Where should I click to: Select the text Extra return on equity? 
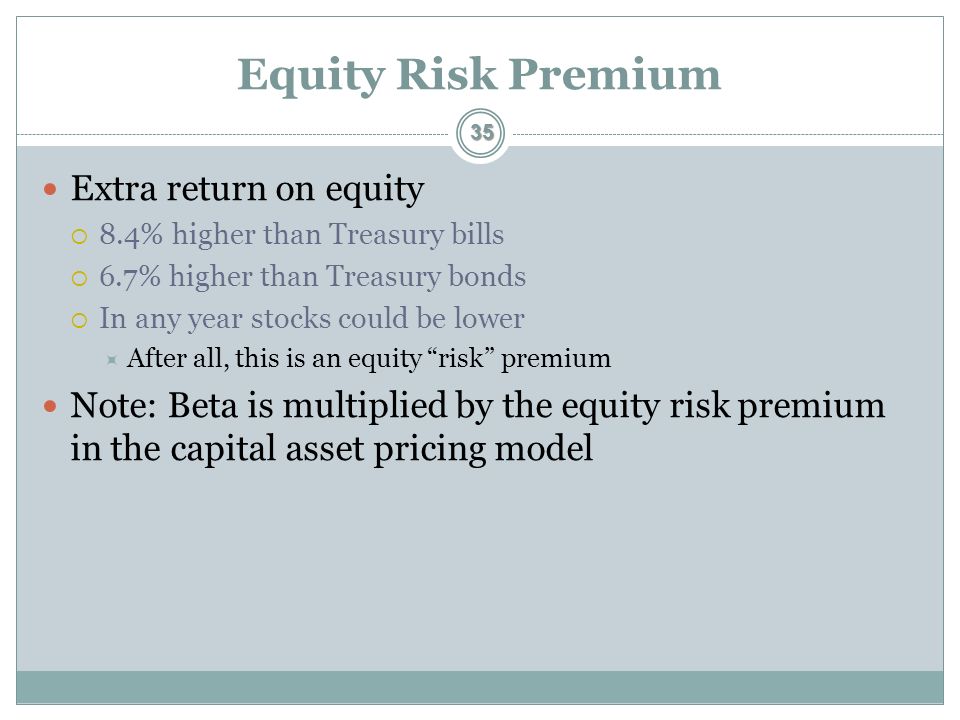tap(247, 189)
